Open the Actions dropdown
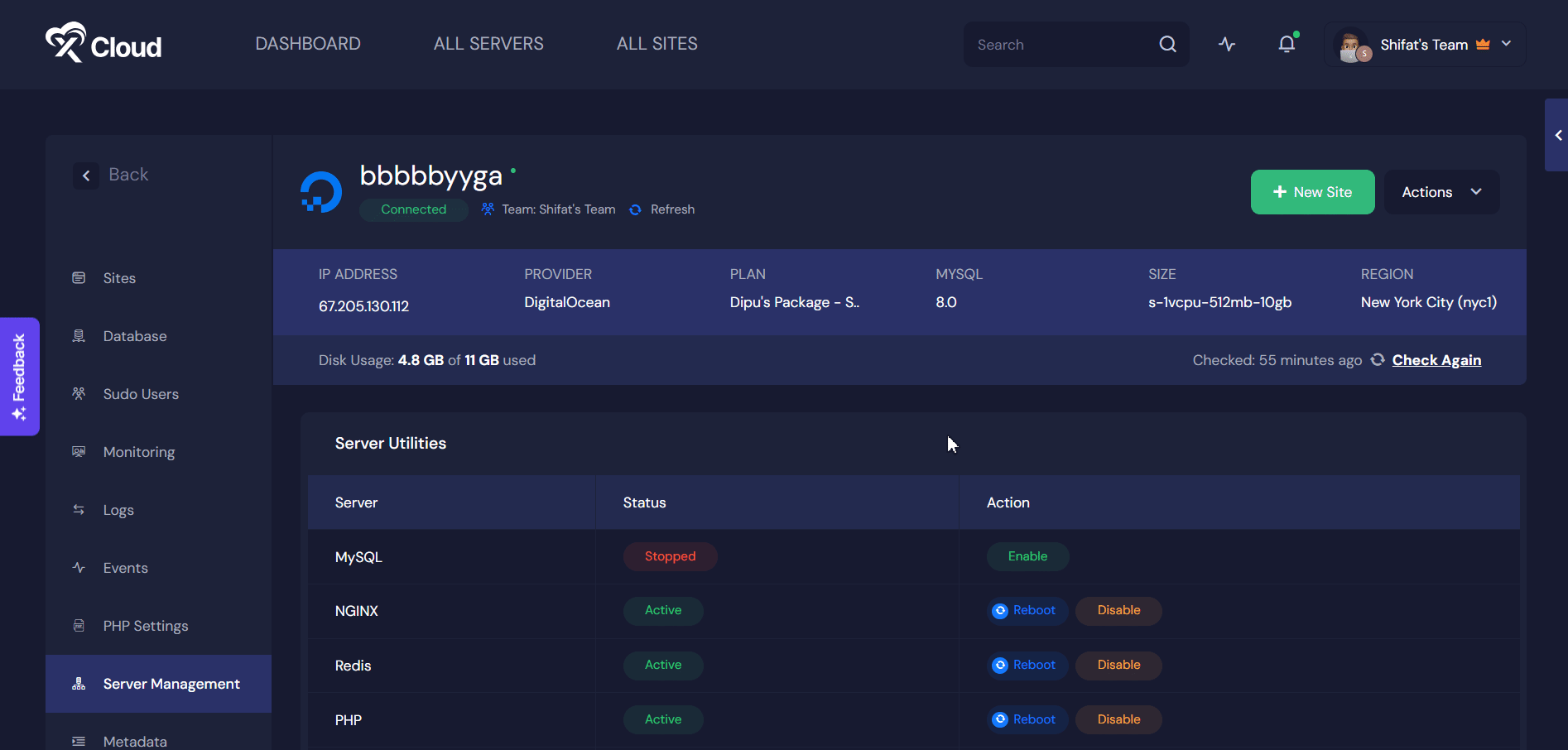 click(1441, 191)
